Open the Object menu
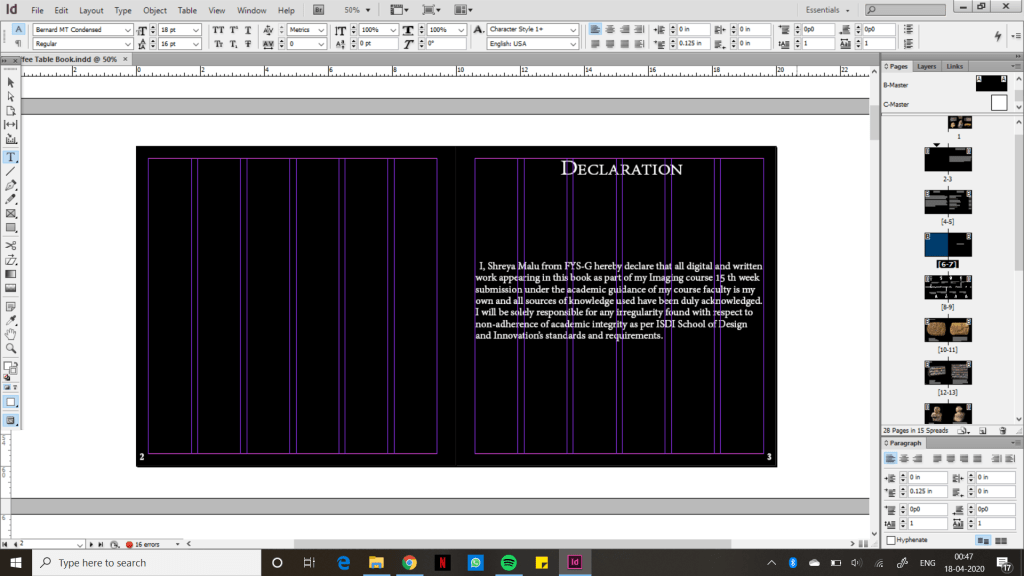This screenshot has width=1024, height=576. (x=155, y=10)
